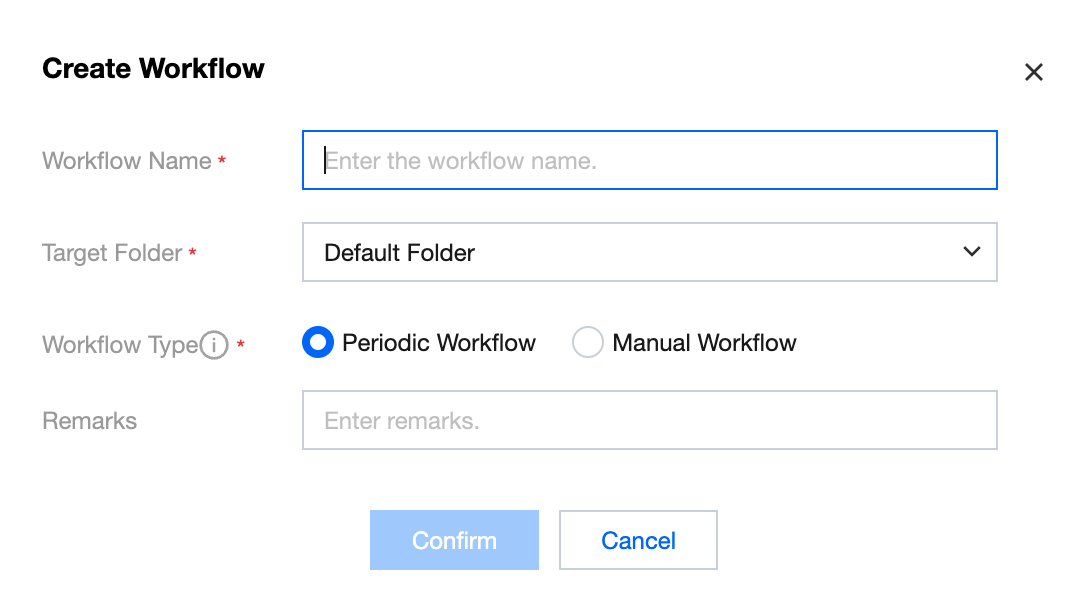Click the "Create Workflow" dialog title
This screenshot has height=602, width=1088.
point(153,69)
